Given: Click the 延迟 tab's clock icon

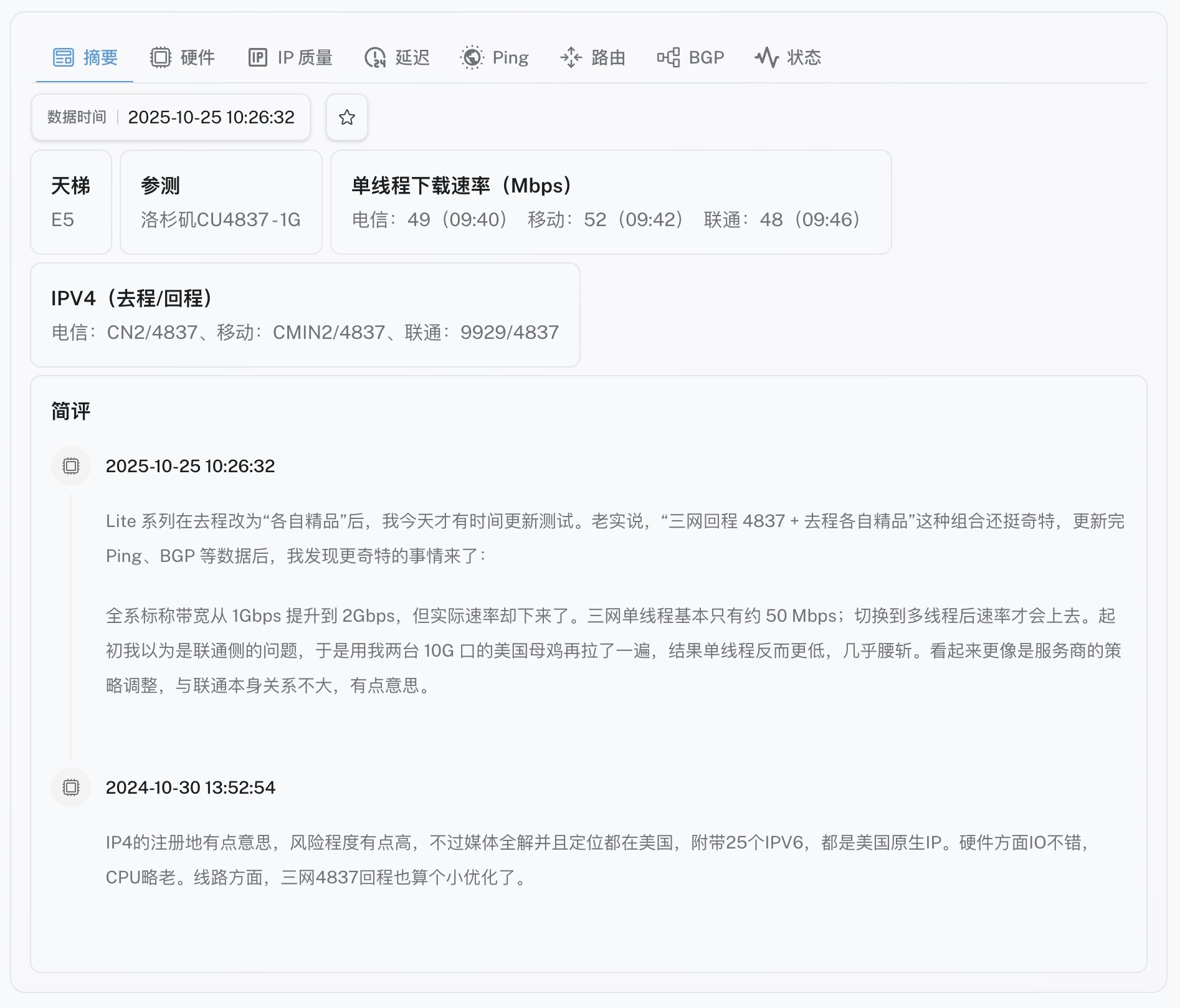Looking at the screenshot, I should coord(375,57).
